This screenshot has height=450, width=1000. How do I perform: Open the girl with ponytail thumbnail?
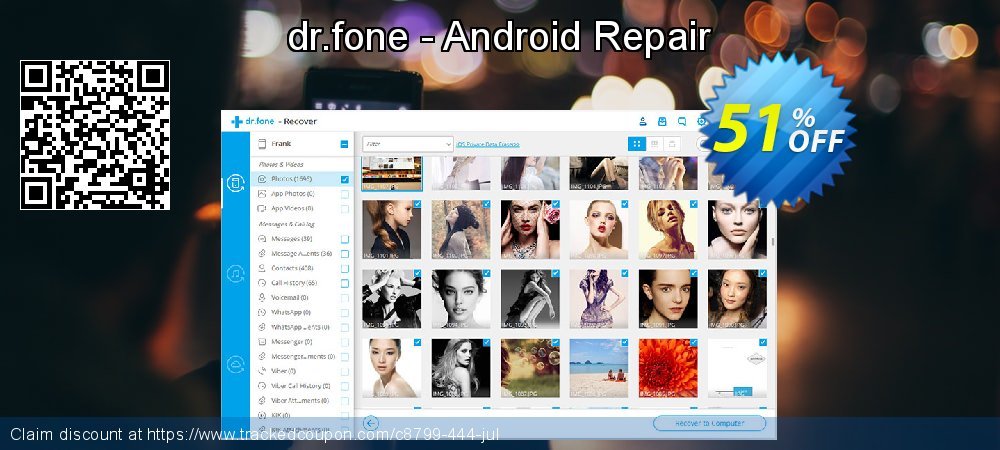[392, 229]
